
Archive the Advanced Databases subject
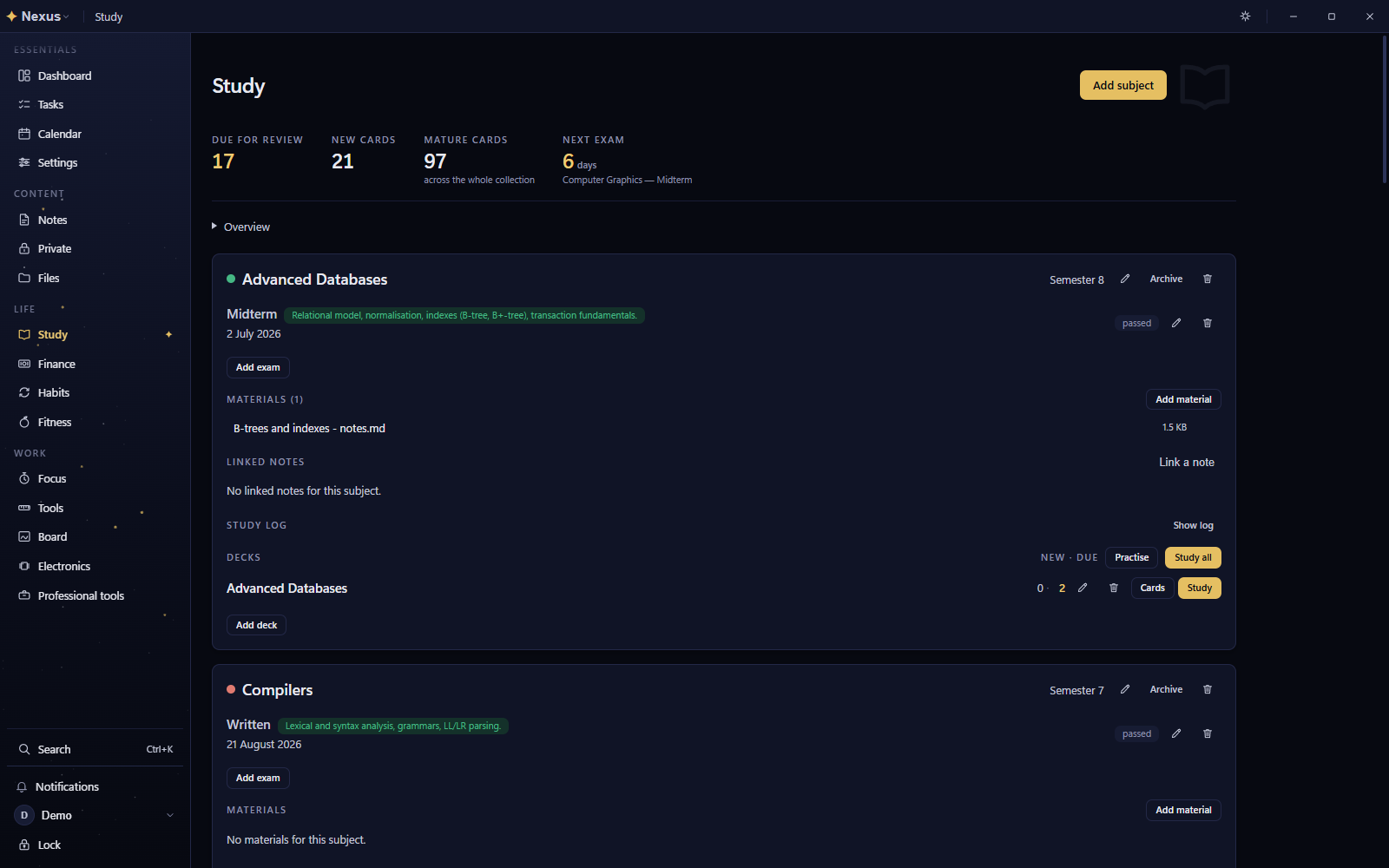[1166, 279]
